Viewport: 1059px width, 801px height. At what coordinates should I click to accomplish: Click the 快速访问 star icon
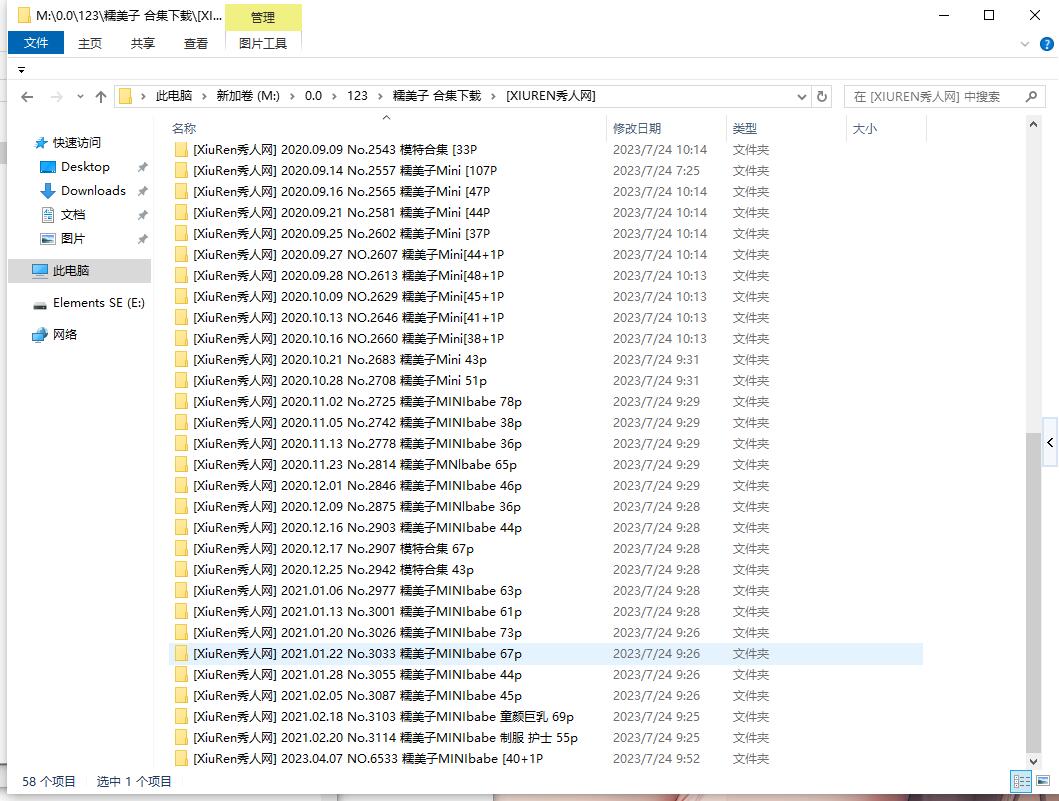(x=41, y=143)
